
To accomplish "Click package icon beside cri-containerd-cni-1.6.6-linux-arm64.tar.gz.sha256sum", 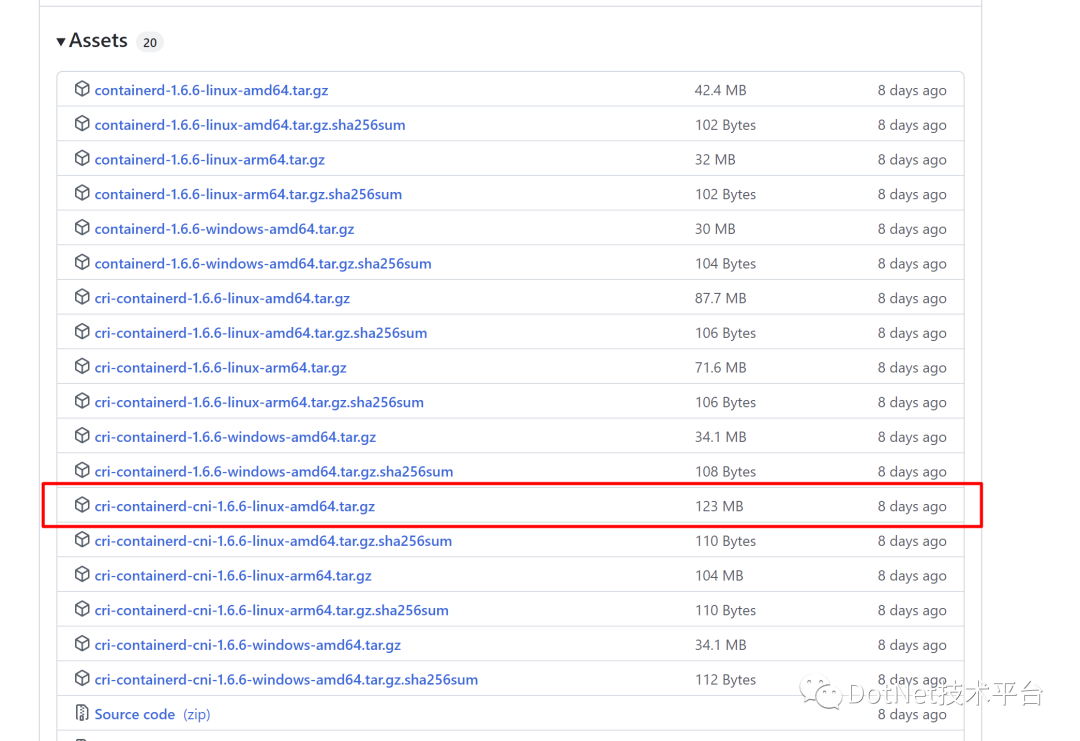I will click(x=82, y=609).
